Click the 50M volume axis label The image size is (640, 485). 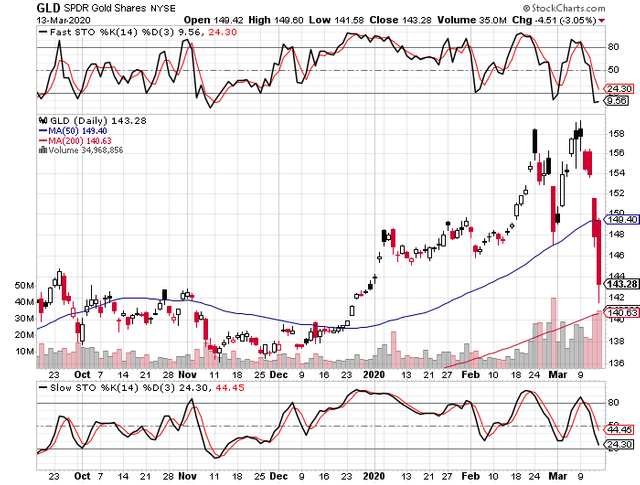[24, 285]
